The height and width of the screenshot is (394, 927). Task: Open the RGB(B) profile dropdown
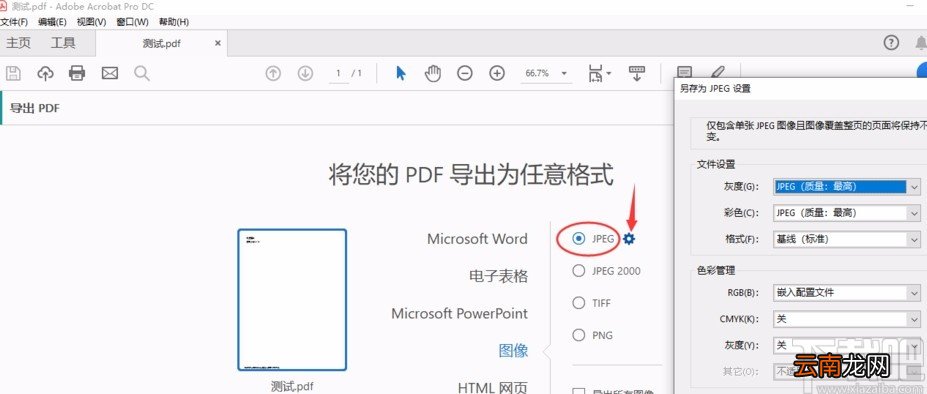tap(847, 293)
